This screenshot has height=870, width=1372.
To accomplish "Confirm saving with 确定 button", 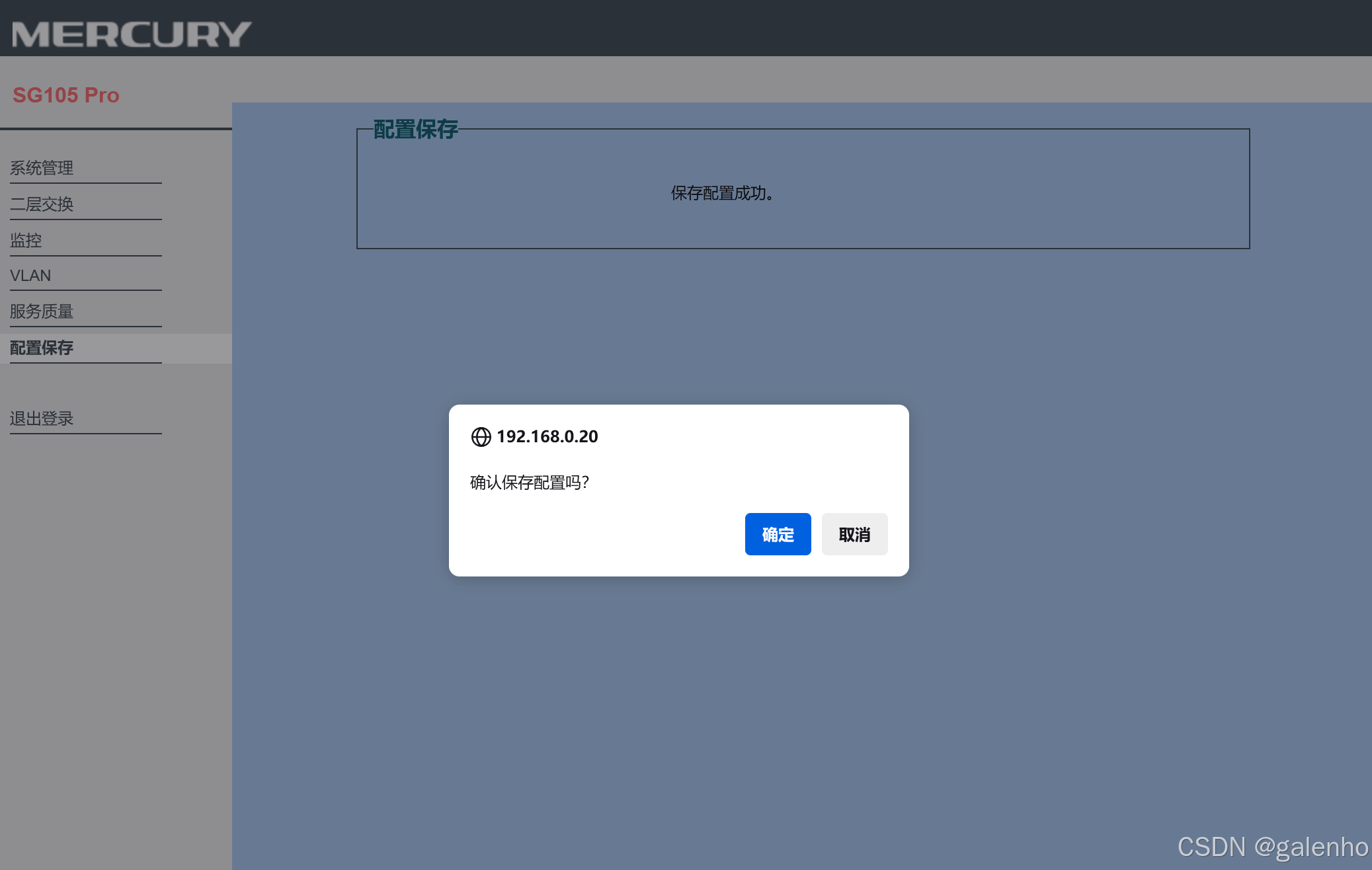I will tap(778, 534).
